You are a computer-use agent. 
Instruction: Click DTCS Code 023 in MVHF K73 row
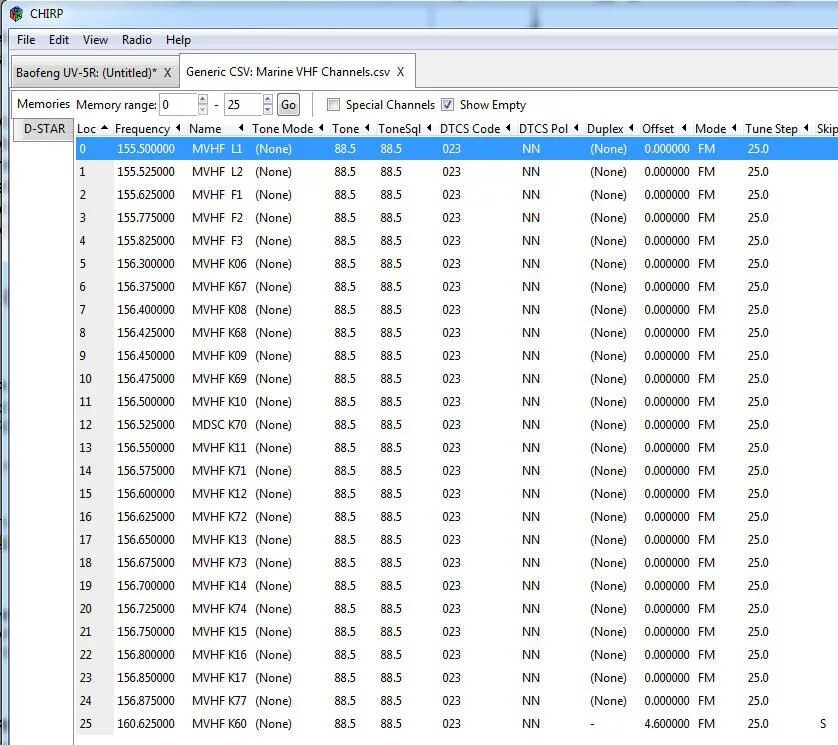click(x=452, y=563)
